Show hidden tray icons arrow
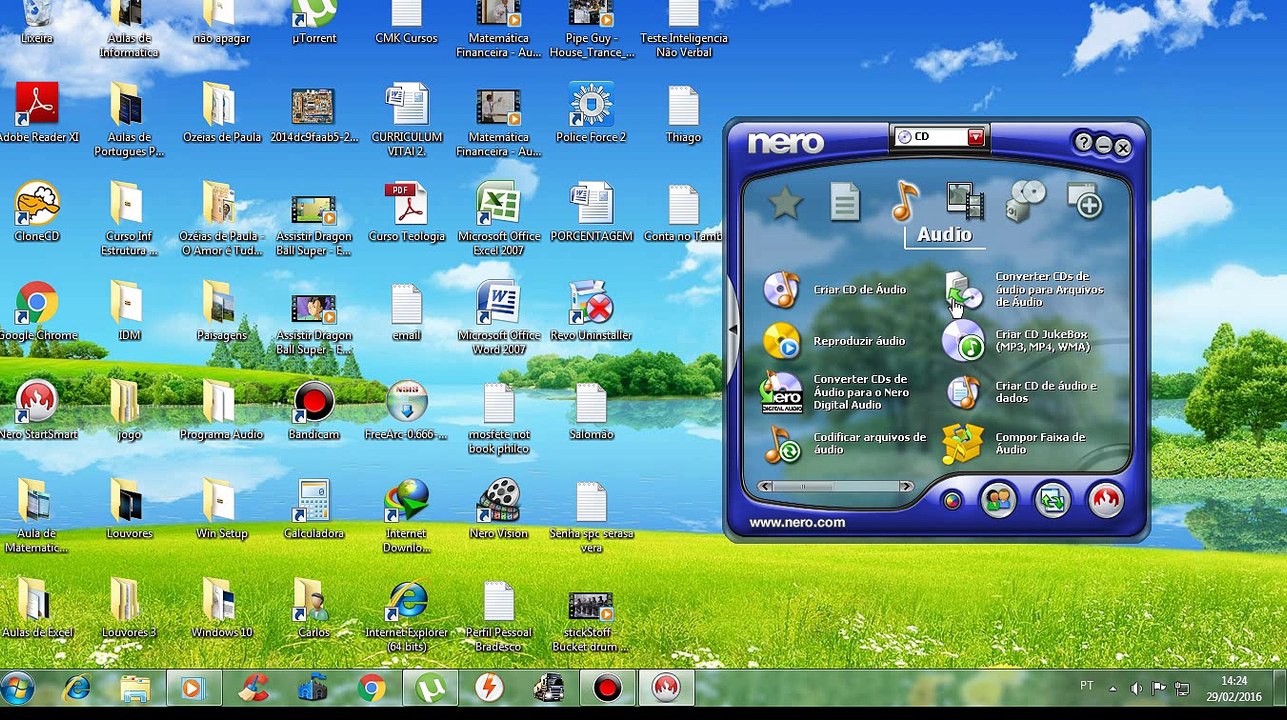The image size is (1287, 720). (x=1113, y=688)
